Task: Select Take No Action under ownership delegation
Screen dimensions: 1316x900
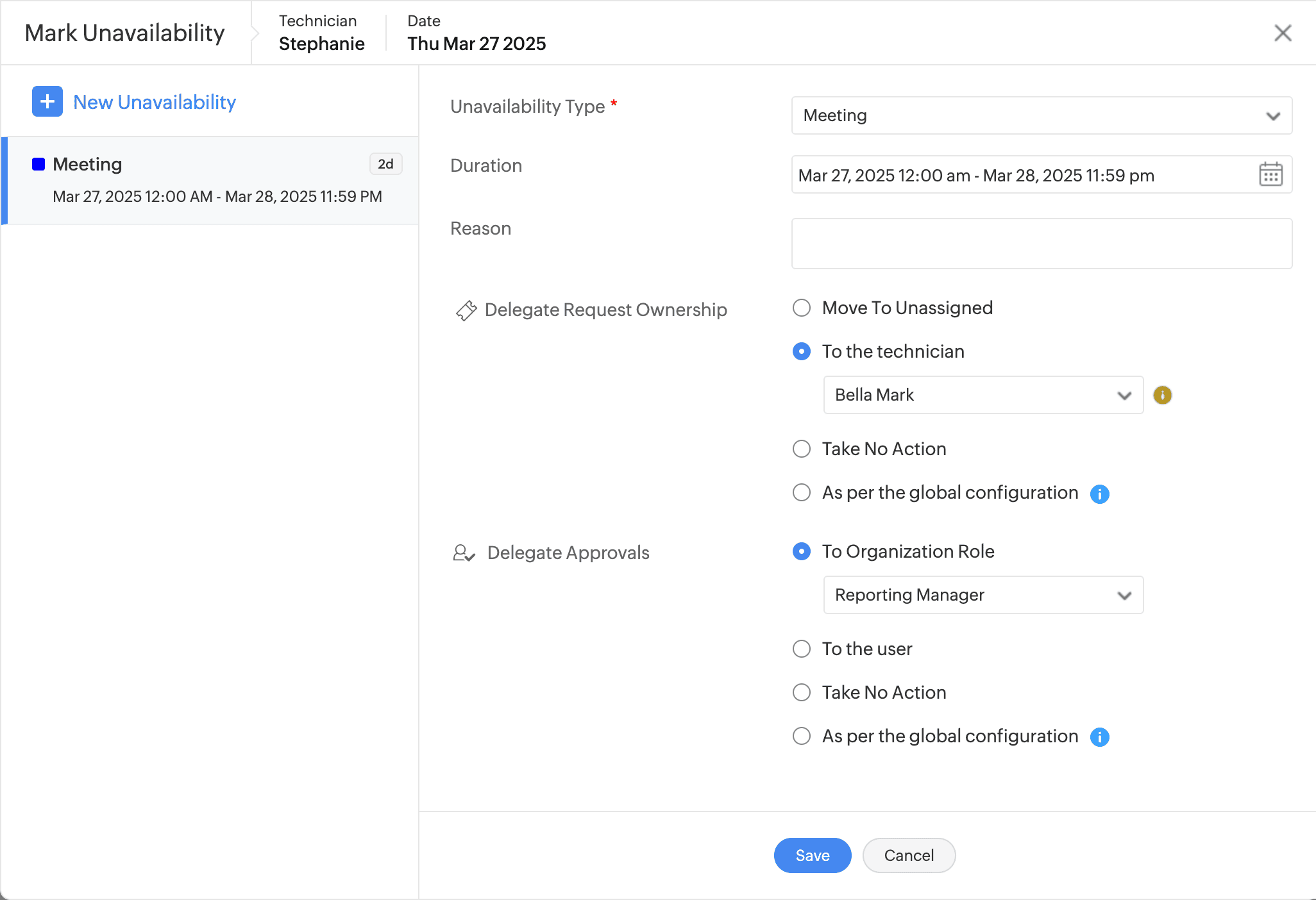Action: pos(802,449)
